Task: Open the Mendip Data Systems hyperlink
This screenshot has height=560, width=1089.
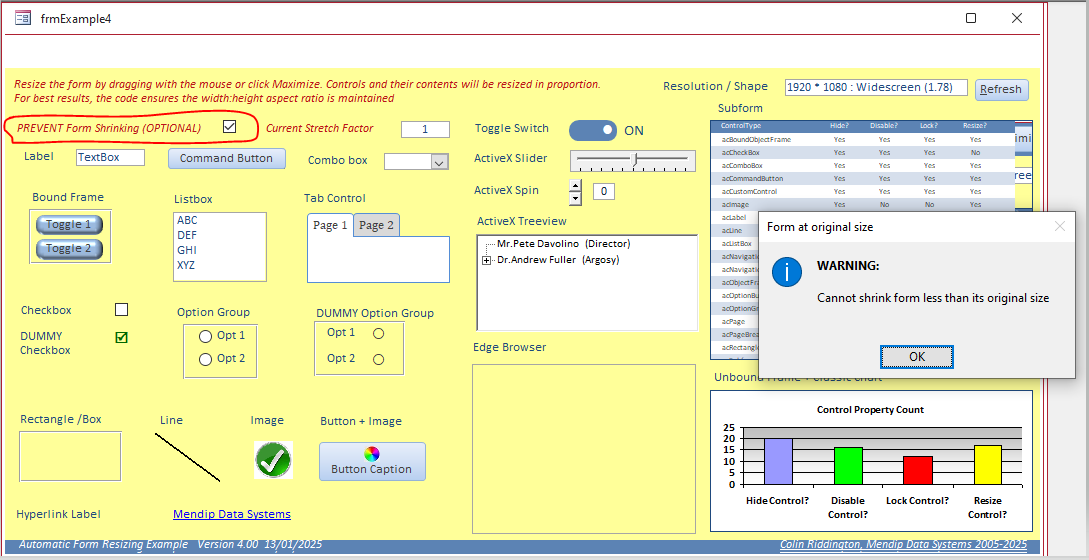Action: pyautogui.click(x=232, y=514)
